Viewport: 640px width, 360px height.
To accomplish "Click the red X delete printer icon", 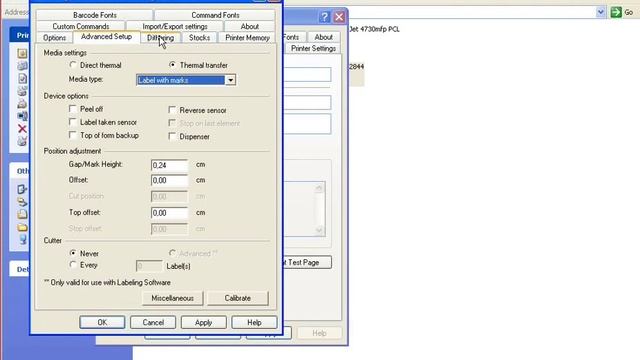I will click(x=22, y=129).
